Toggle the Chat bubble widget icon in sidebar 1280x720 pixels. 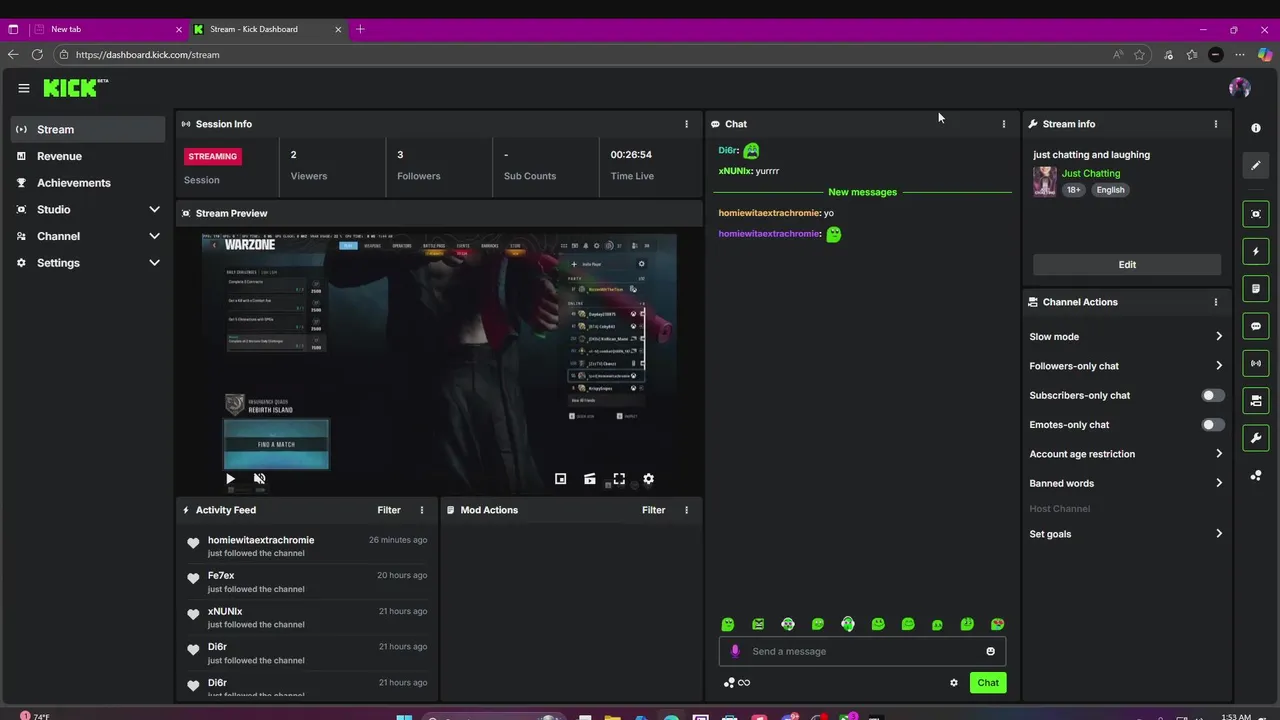(1256, 326)
